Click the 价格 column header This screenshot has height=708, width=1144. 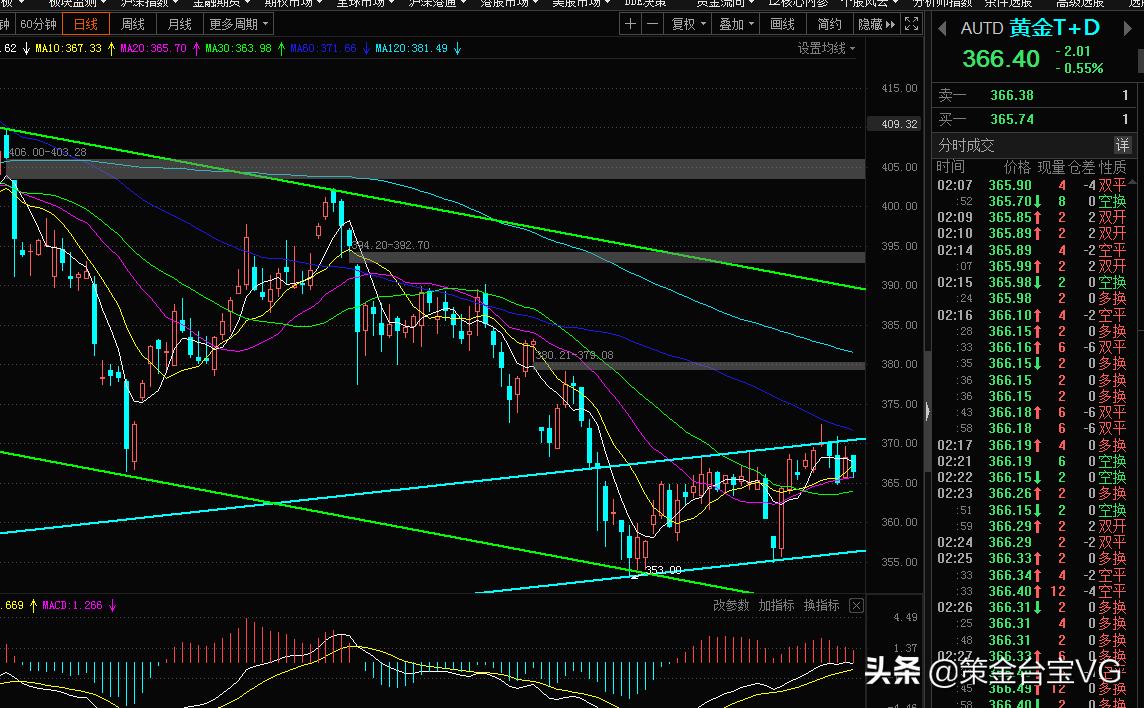pyautogui.click(x=1017, y=167)
